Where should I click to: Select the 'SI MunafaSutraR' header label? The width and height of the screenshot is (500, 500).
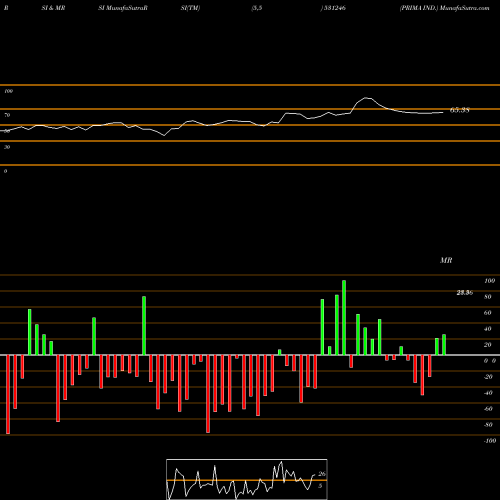pyautogui.click(x=123, y=8)
